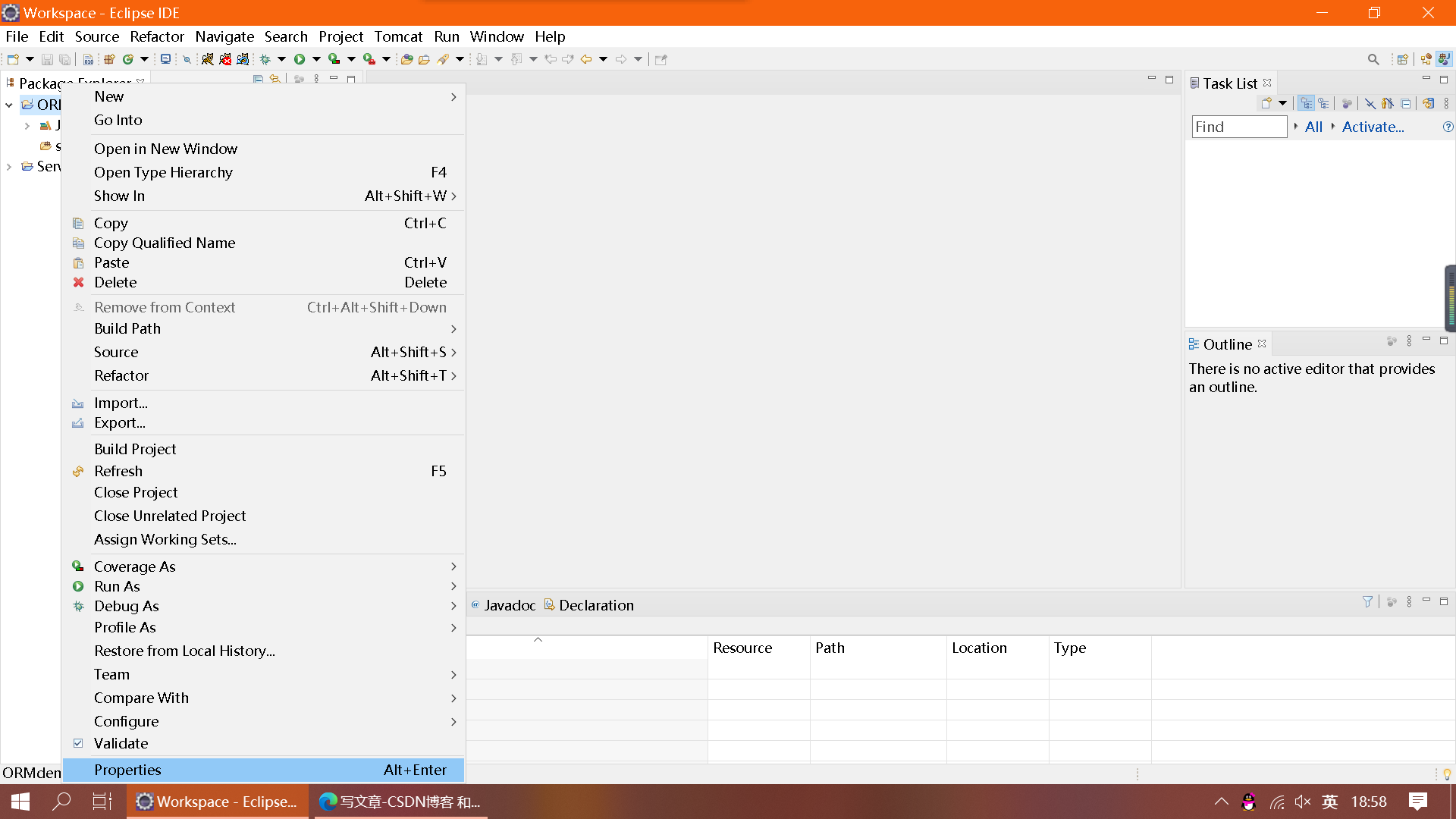Click the green Run toolbar icon
Image resolution: width=1456 pixels, height=819 pixels.
(300, 59)
